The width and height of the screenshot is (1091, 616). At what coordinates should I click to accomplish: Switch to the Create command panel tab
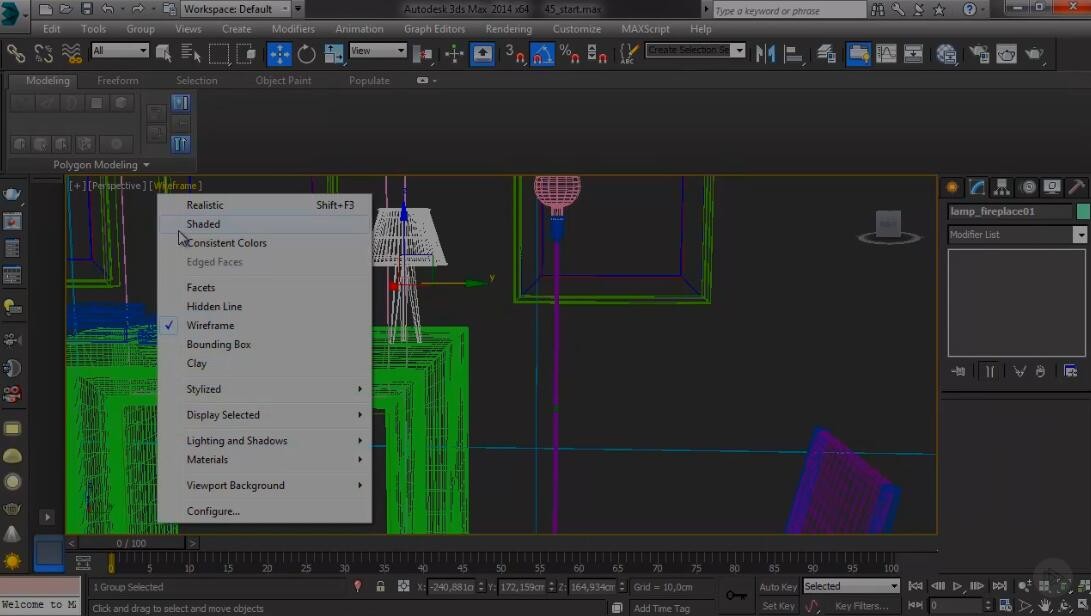[952, 187]
